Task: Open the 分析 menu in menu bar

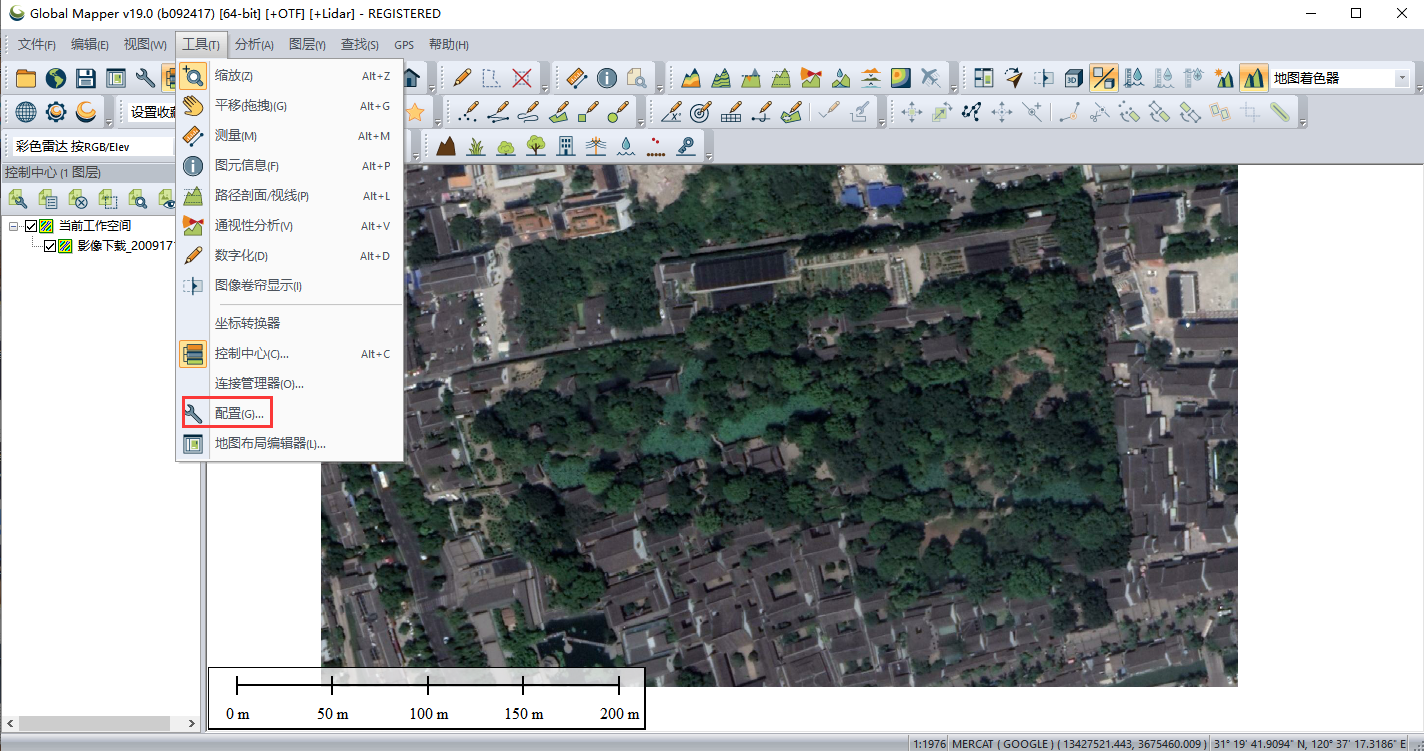Action: point(254,45)
